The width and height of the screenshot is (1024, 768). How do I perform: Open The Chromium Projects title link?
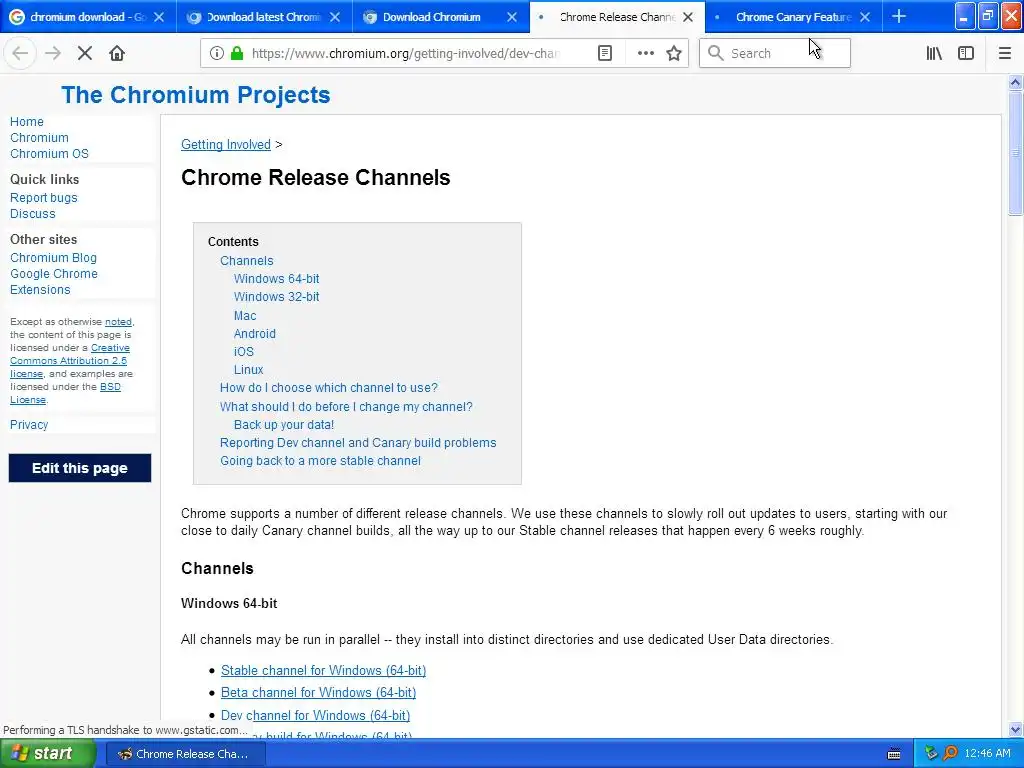tap(196, 95)
